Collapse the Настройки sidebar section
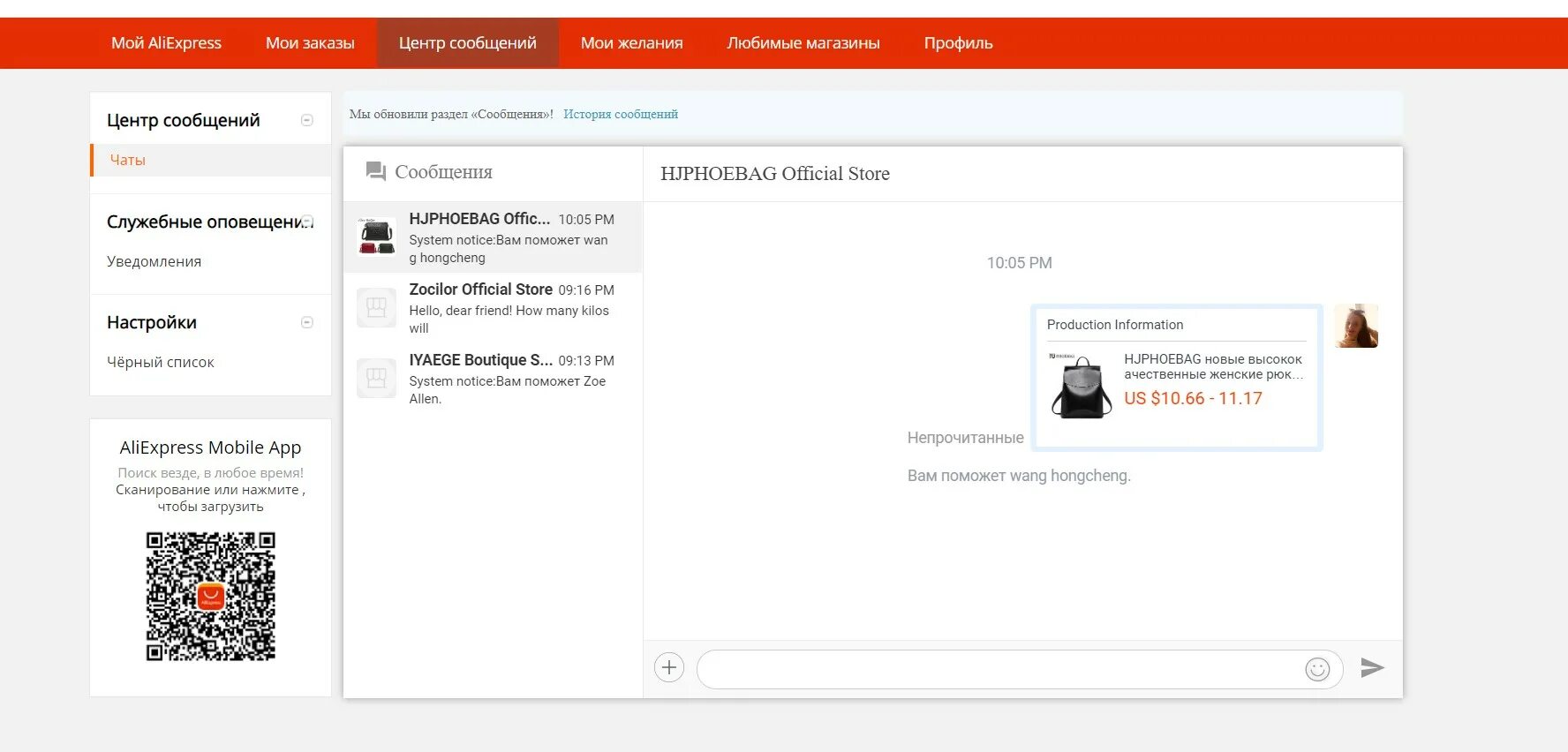This screenshot has height=752, width=1568. click(x=307, y=322)
